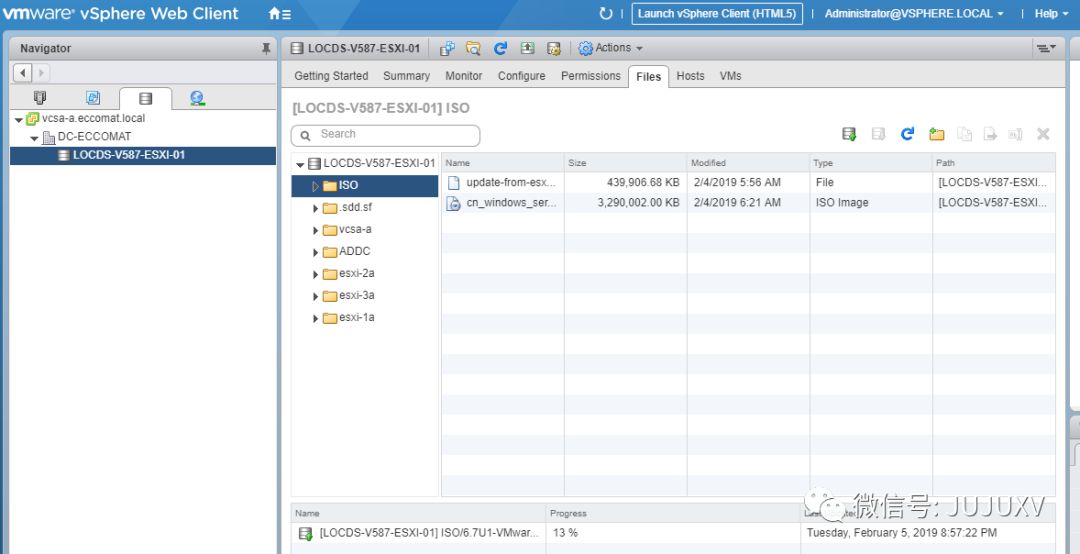Viewport: 1080px width, 554px height.
Task: Expand the vcsa-a folder
Action: click(x=315, y=230)
